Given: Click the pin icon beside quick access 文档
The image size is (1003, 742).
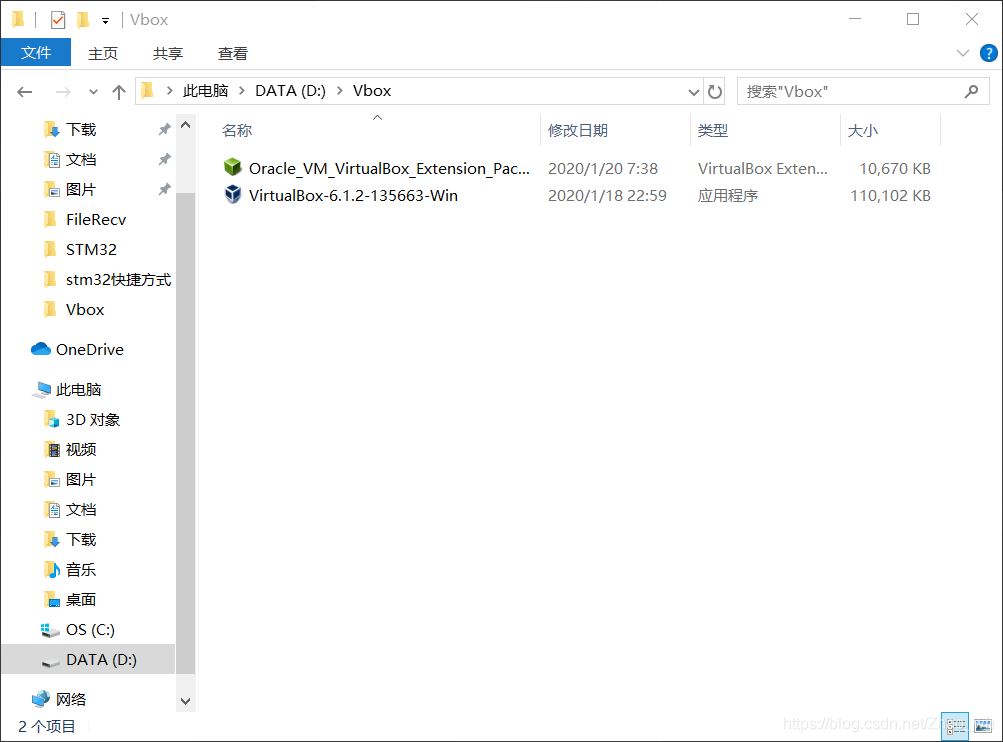Looking at the screenshot, I should point(164,159).
